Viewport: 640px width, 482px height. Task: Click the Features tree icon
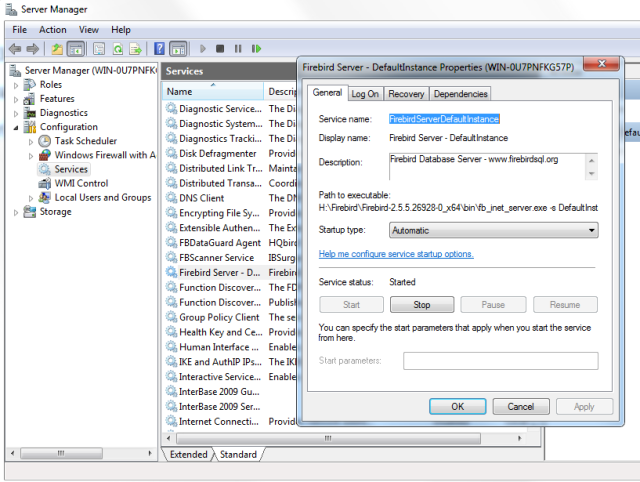coord(29,99)
